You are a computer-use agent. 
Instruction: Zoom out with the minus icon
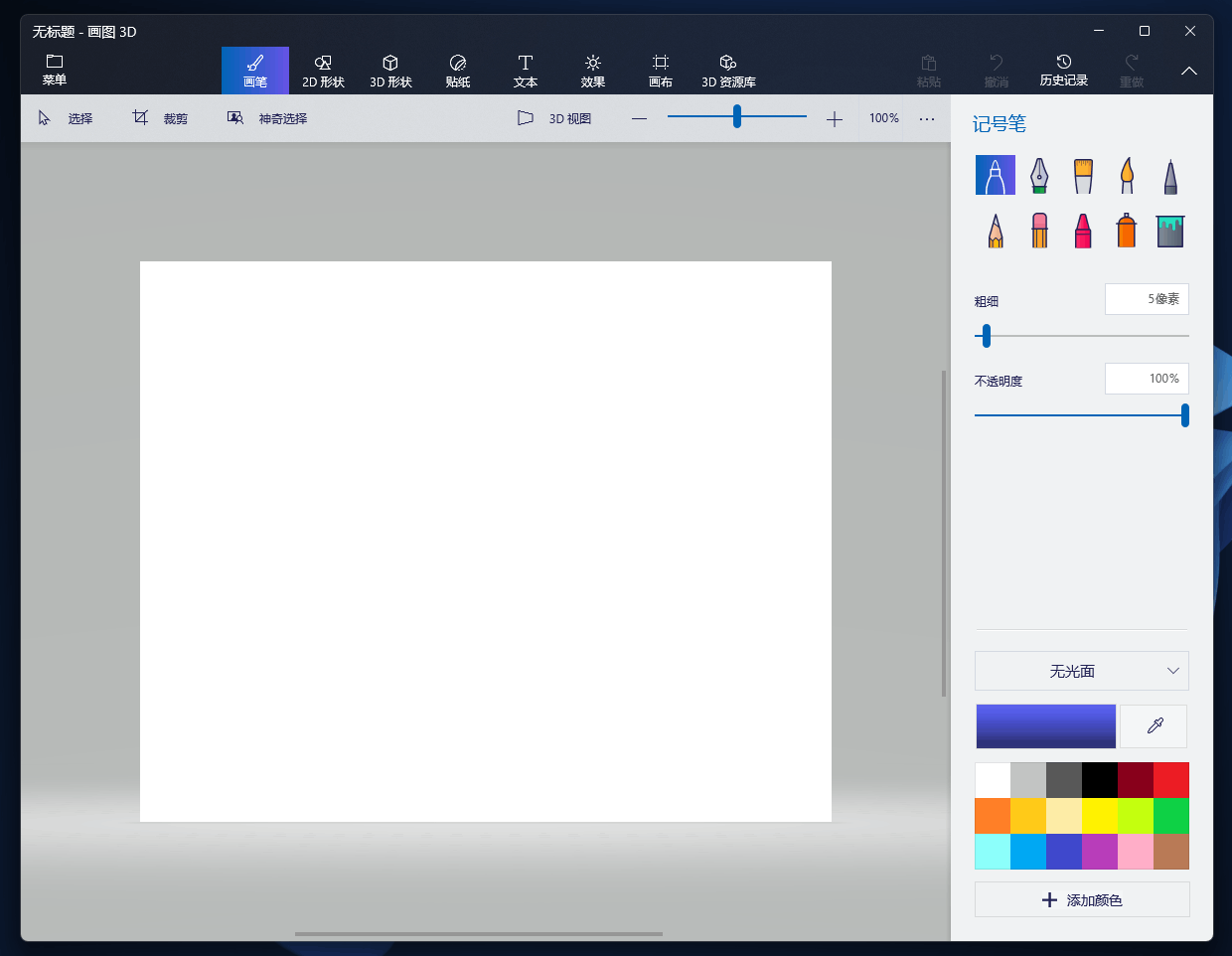(x=639, y=118)
